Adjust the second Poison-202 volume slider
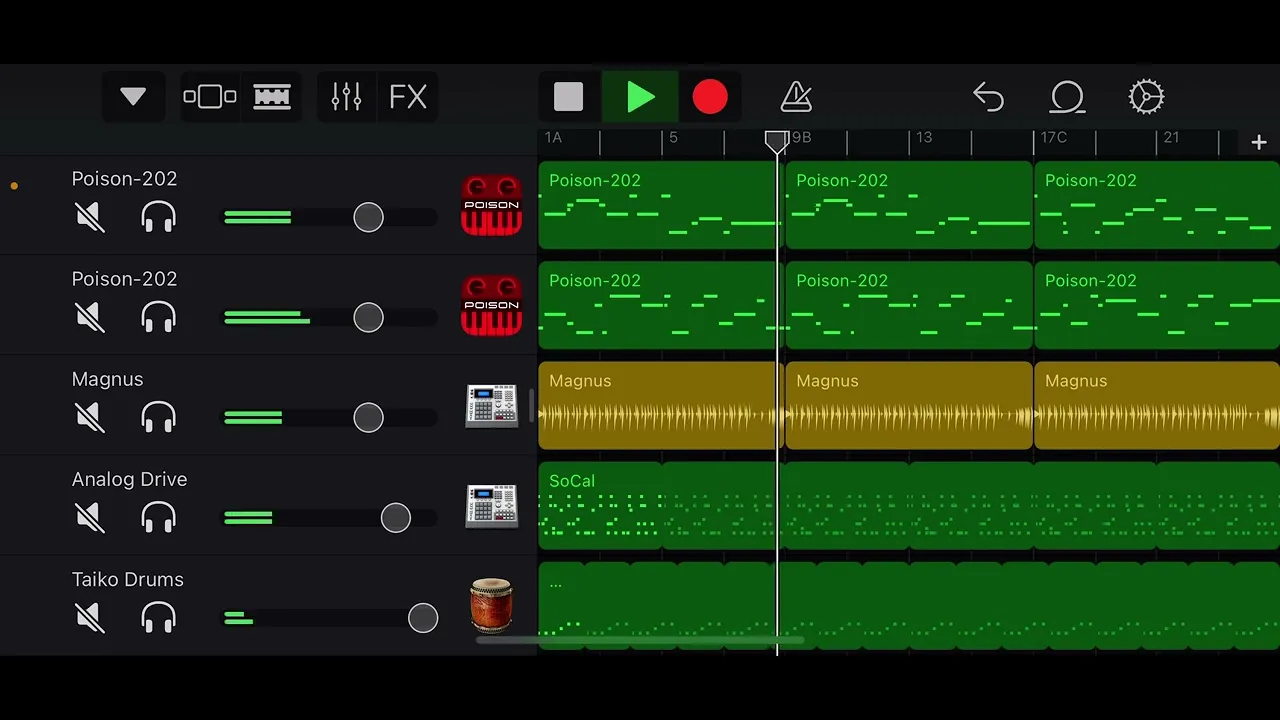This screenshot has height=720, width=1280. [368, 317]
